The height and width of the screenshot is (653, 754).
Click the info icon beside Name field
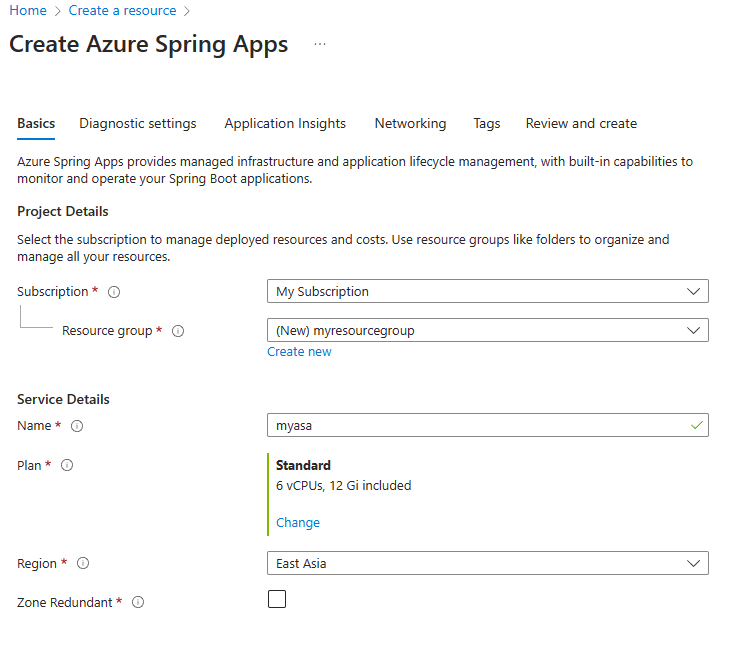tap(77, 426)
